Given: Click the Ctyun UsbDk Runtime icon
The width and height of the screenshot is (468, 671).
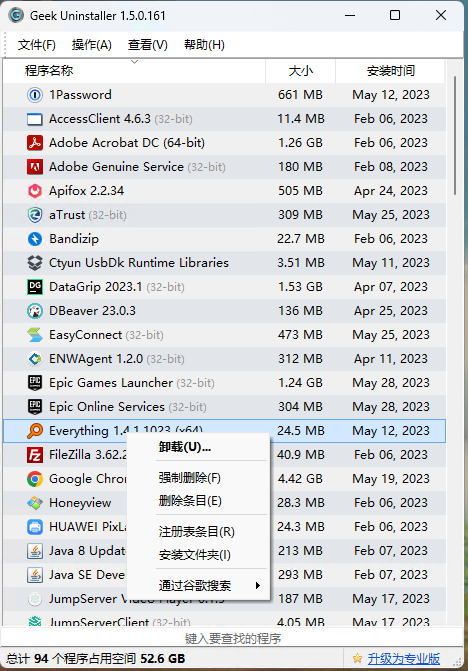Looking at the screenshot, I should 35,262.
